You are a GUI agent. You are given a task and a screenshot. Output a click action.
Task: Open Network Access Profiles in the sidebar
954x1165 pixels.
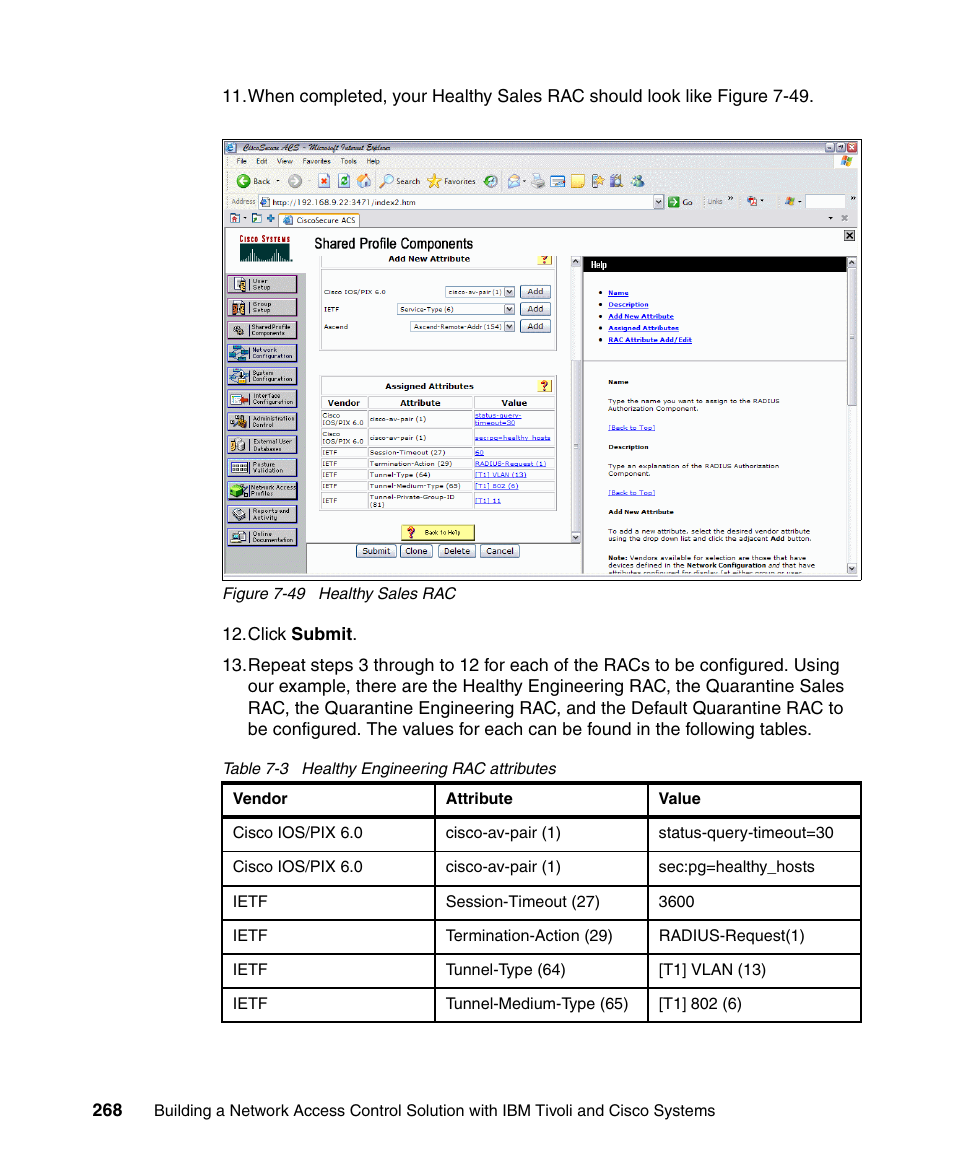coord(262,490)
